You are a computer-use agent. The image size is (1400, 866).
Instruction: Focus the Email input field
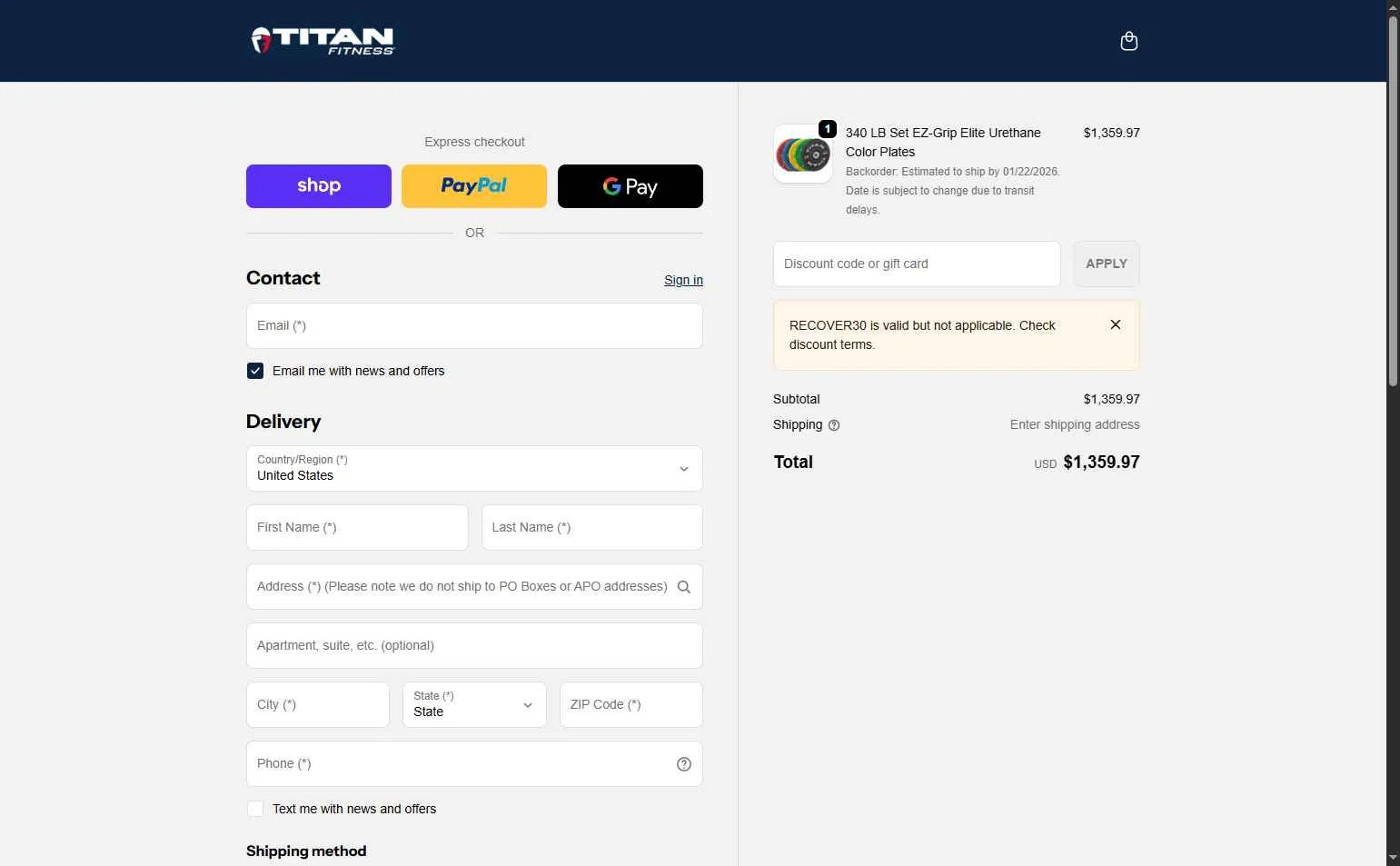click(x=474, y=325)
